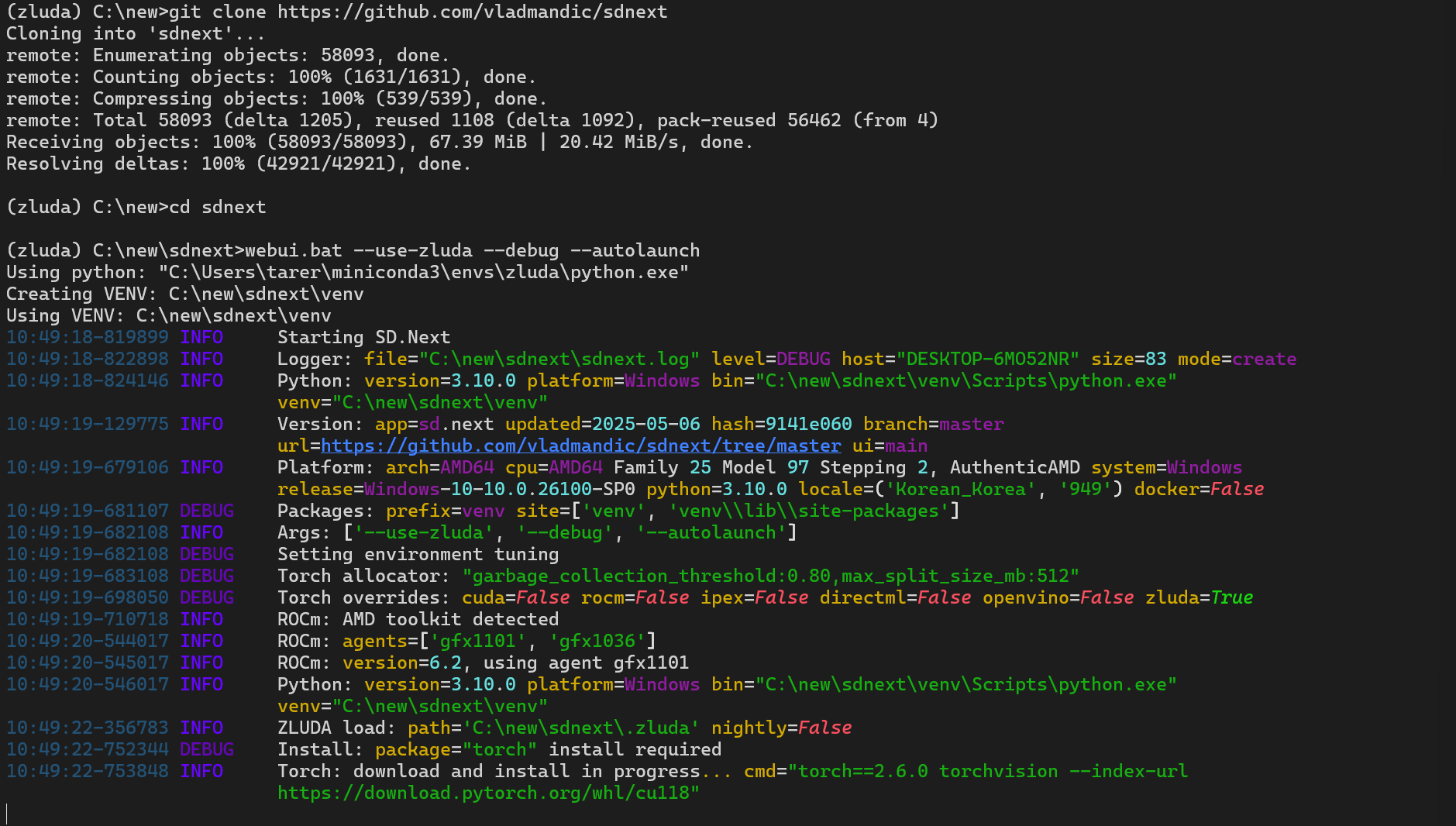Click the DEBUG label at 10:49:19-681107
Image resolution: width=1456 pixels, height=826 pixels.
pos(207,511)
